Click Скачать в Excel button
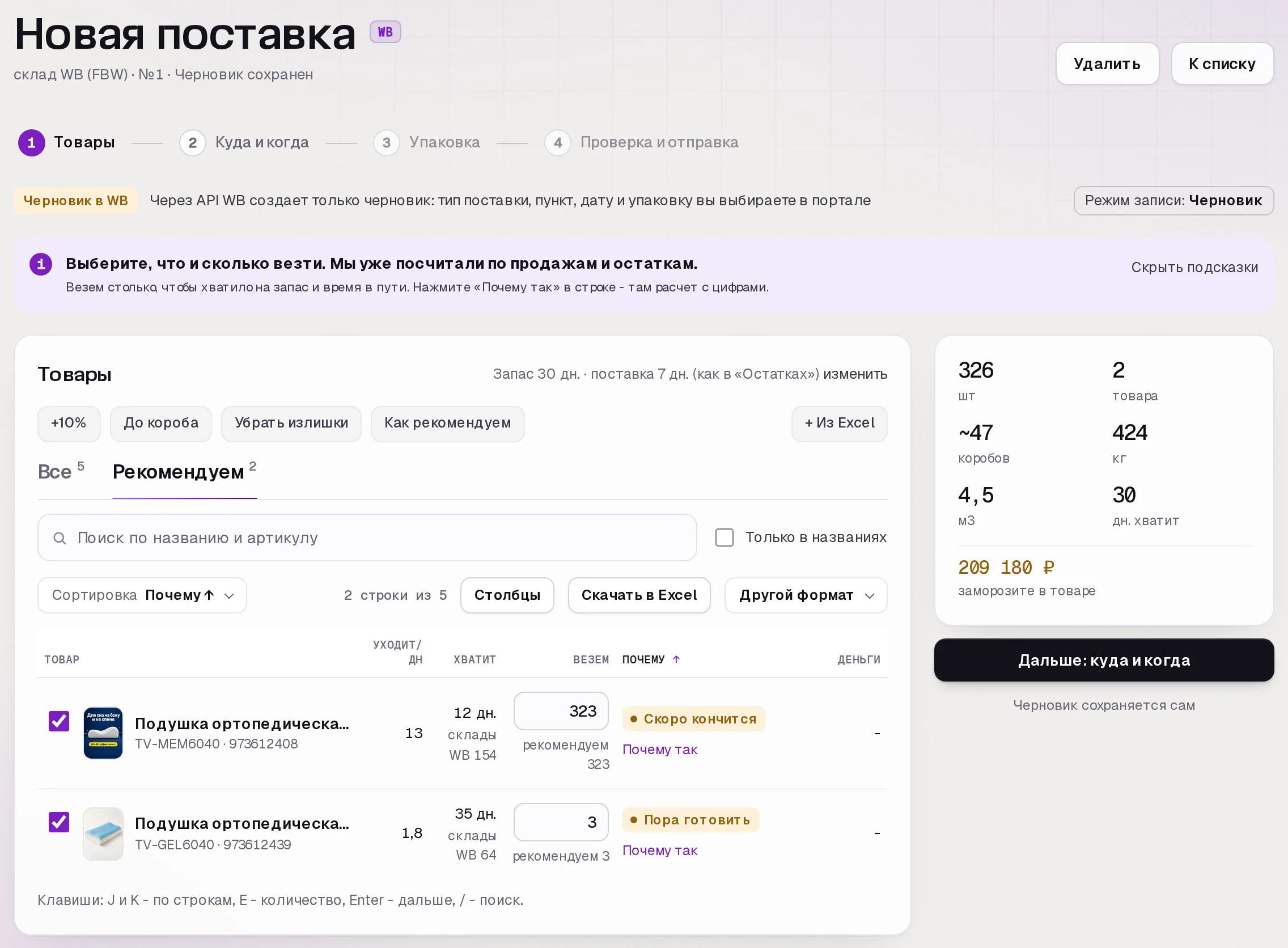Image resolution: width=1288 pixels, height=948 pixels. coord(639,595)
